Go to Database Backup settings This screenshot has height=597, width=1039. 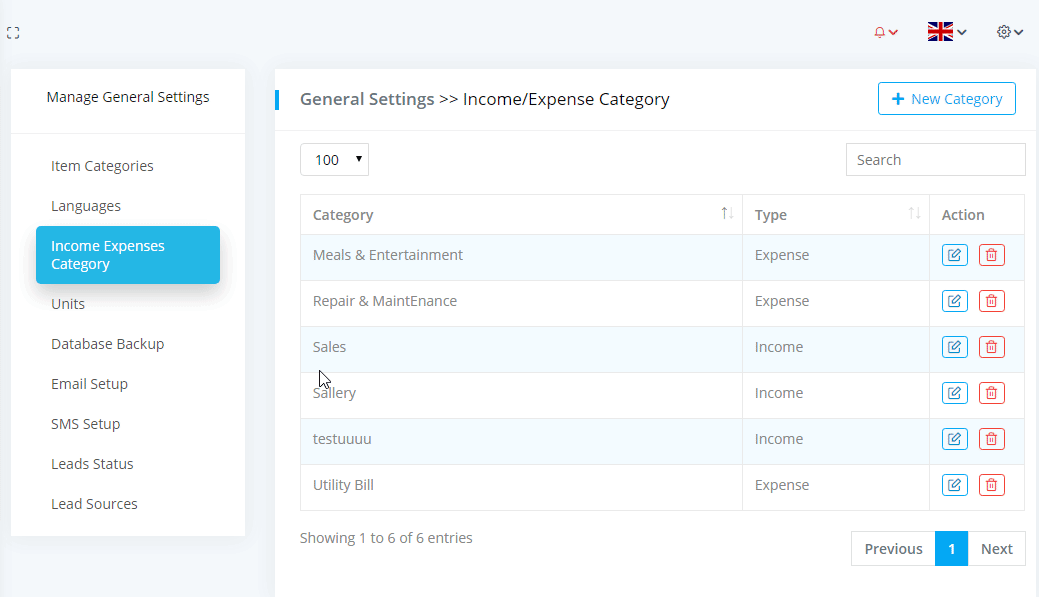(107, 344)
